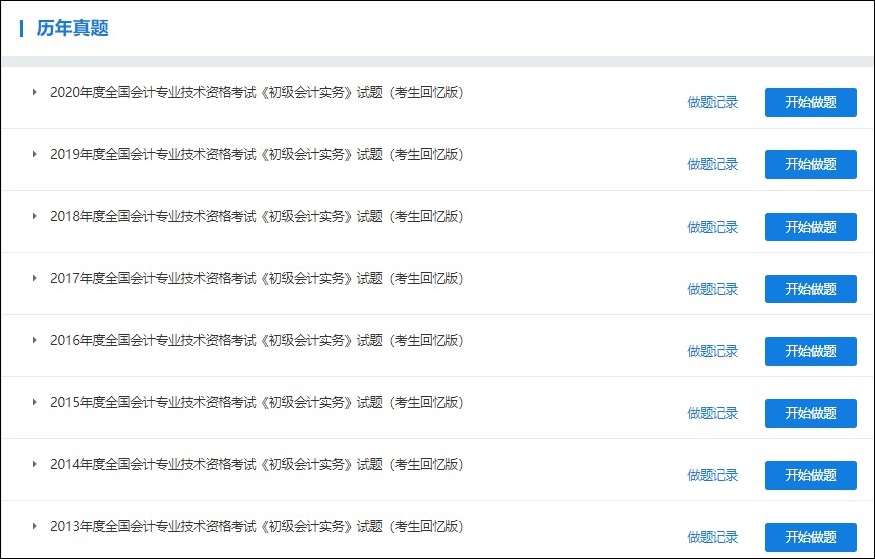The image size is (875, 559).
Task: Show 做题记录 for the 2013年度 exam
Action: pos(713,537)
